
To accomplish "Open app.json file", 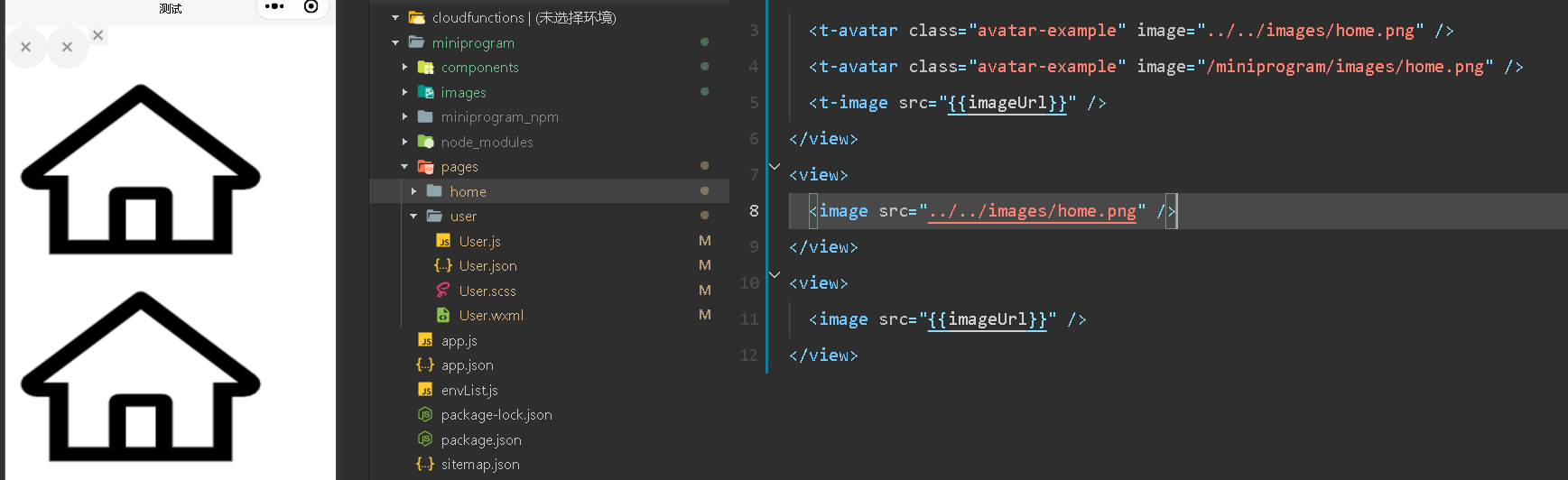I will coord(467,365).
